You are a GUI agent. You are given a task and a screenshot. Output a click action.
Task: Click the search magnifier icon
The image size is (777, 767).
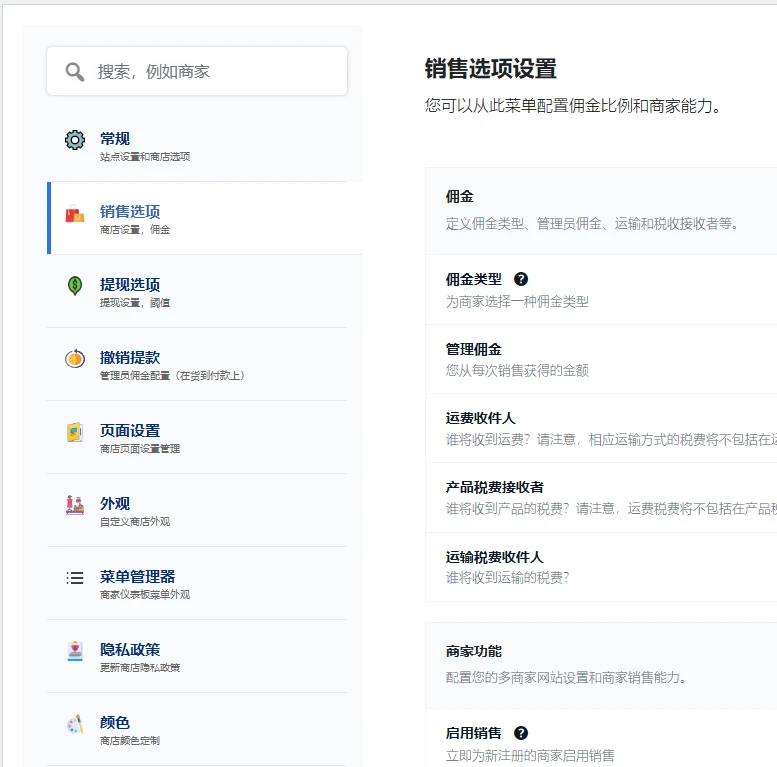(75, 72)
